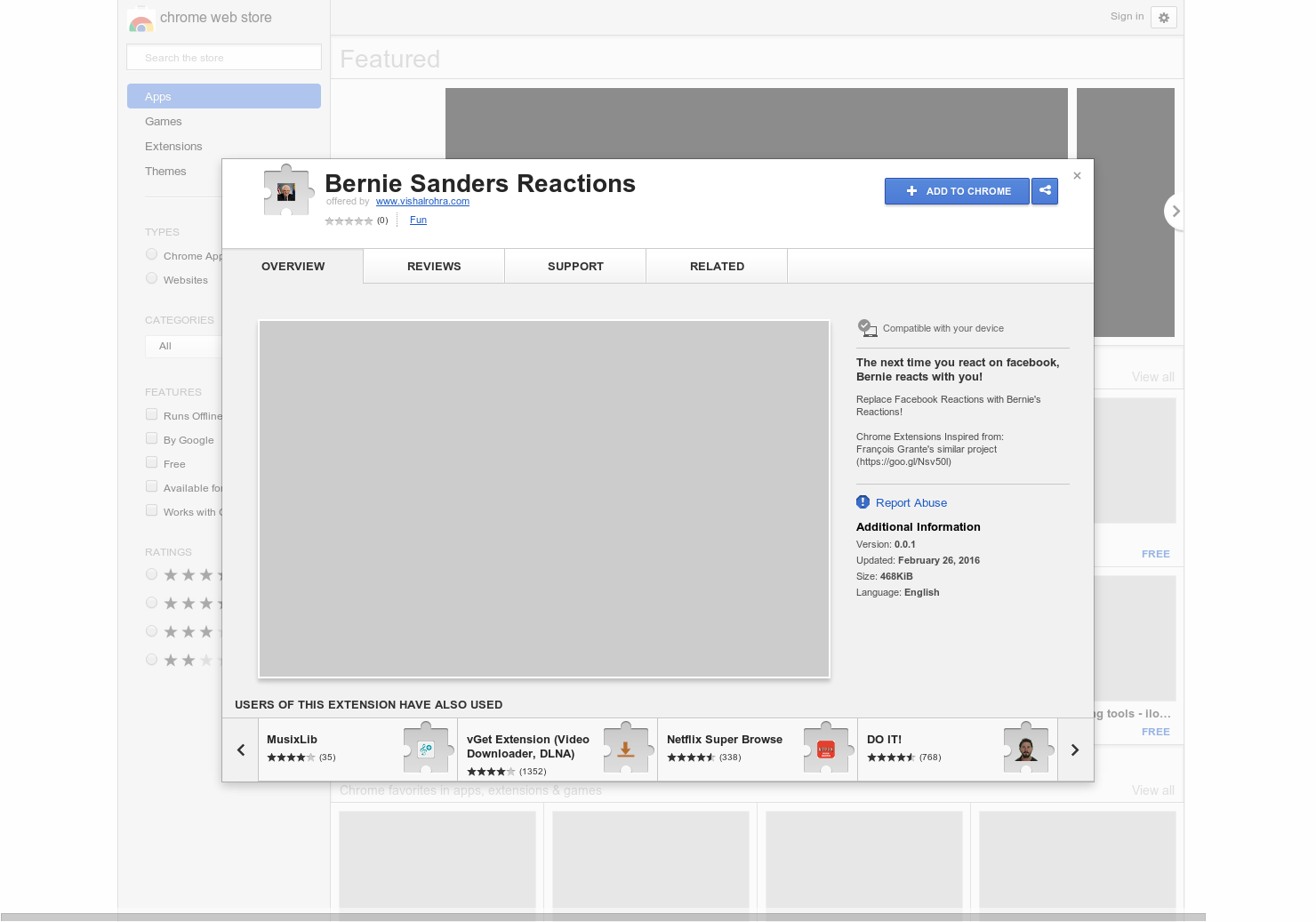Enable the Available for checkbox
The height and width of the screenshot is (922, 1316).
coord(151,486)
